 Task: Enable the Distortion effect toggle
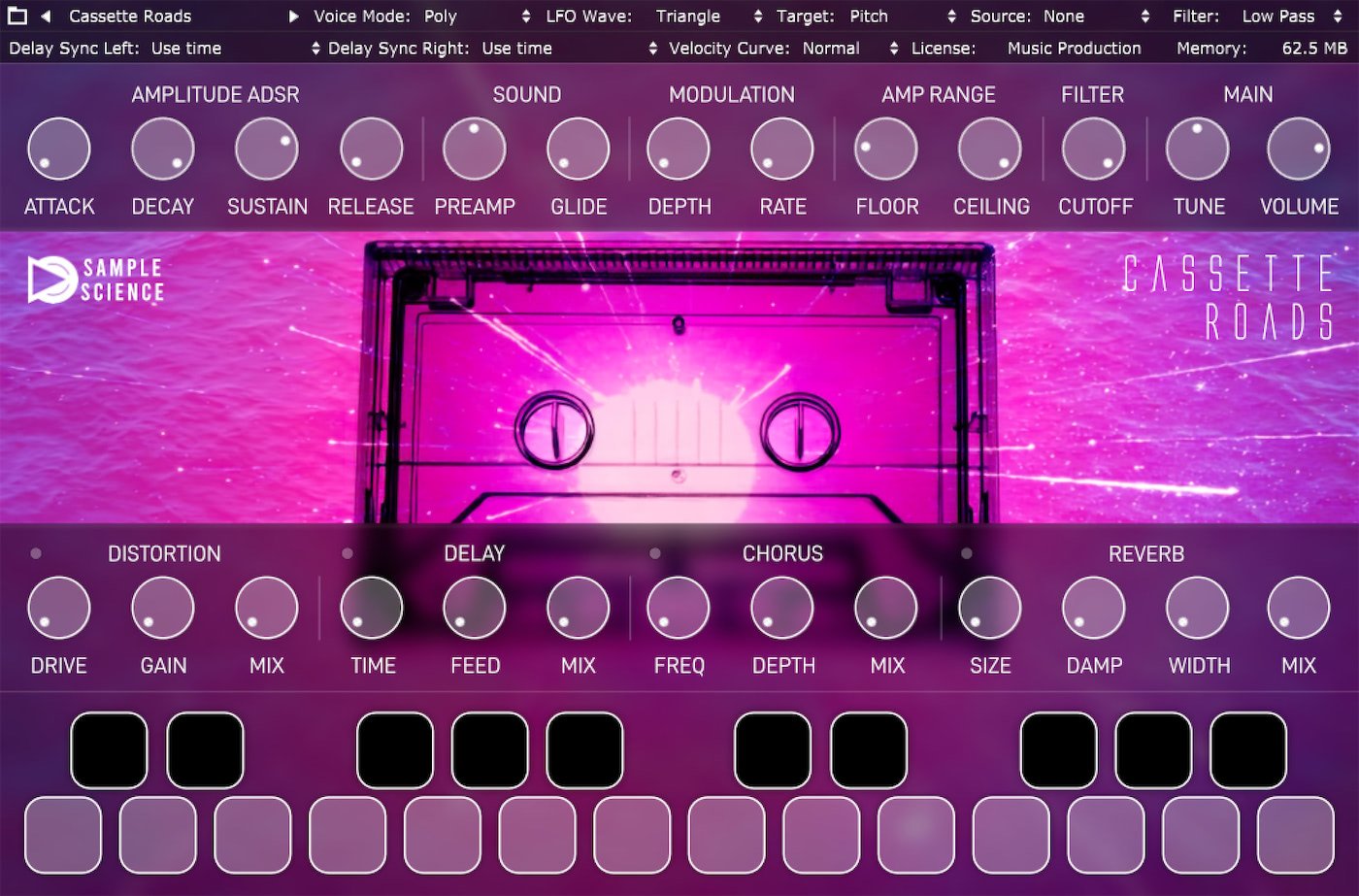point(36,553)
